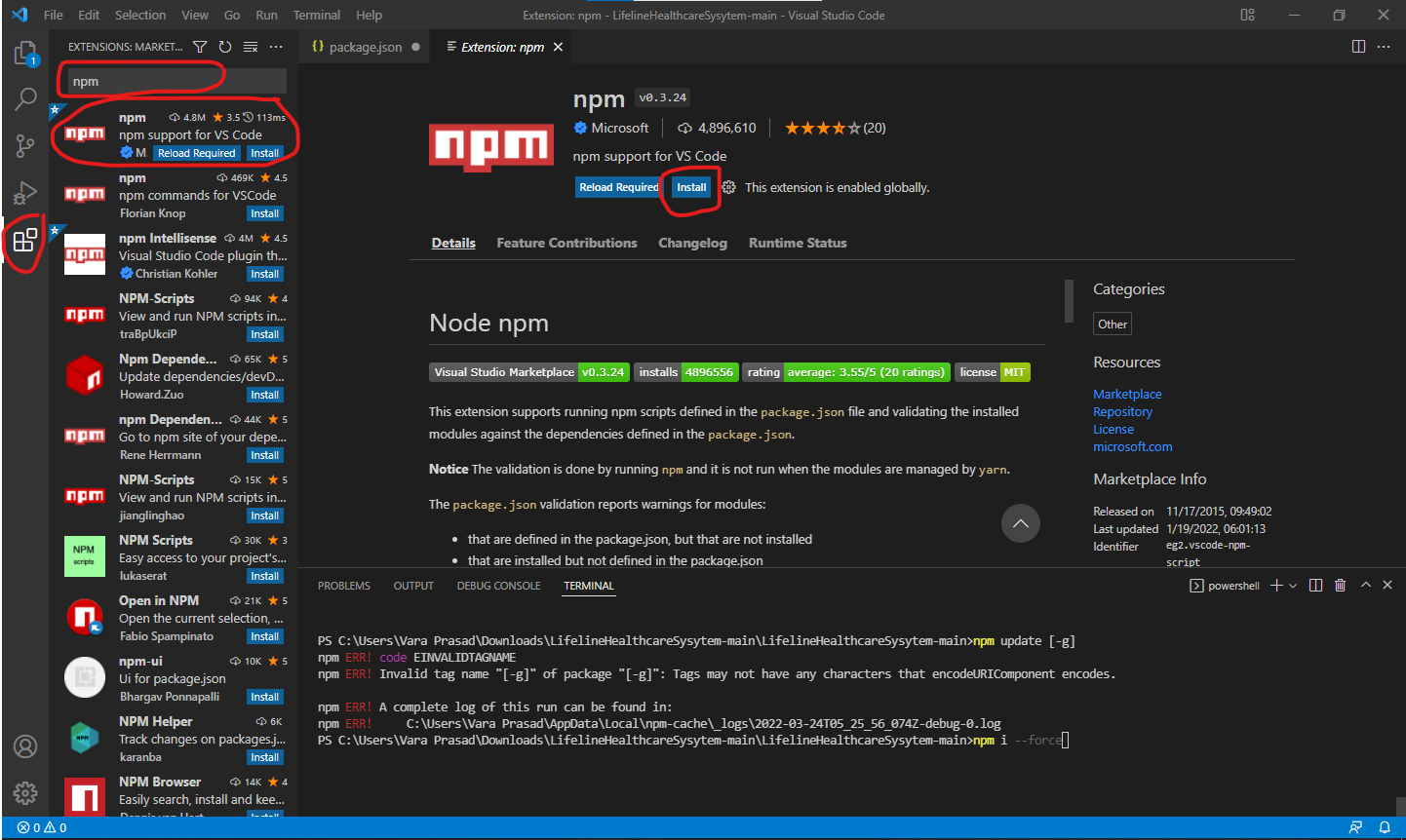Open Views and More Actions in the Extensions sidebar

(276, 47)
